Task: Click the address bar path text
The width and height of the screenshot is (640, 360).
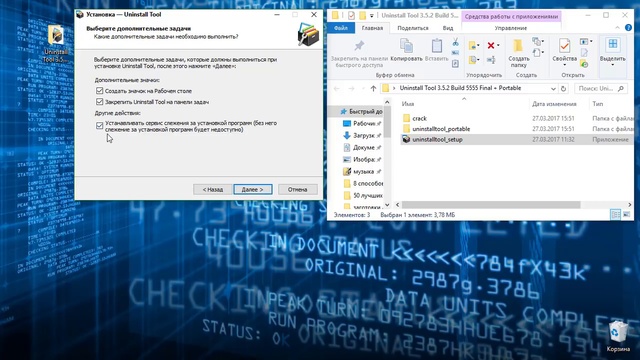Action: pyautogui.click(x=460, y=88)
